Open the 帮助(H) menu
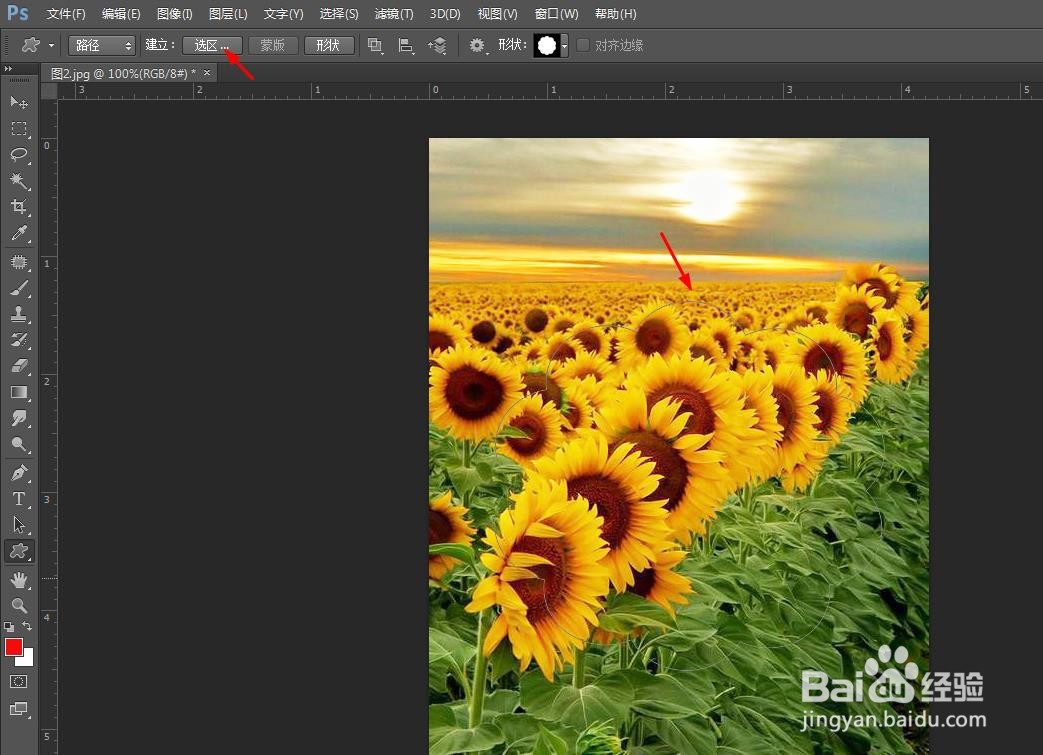The height and width of the screenshot is (755, 1043). [615, 13]
